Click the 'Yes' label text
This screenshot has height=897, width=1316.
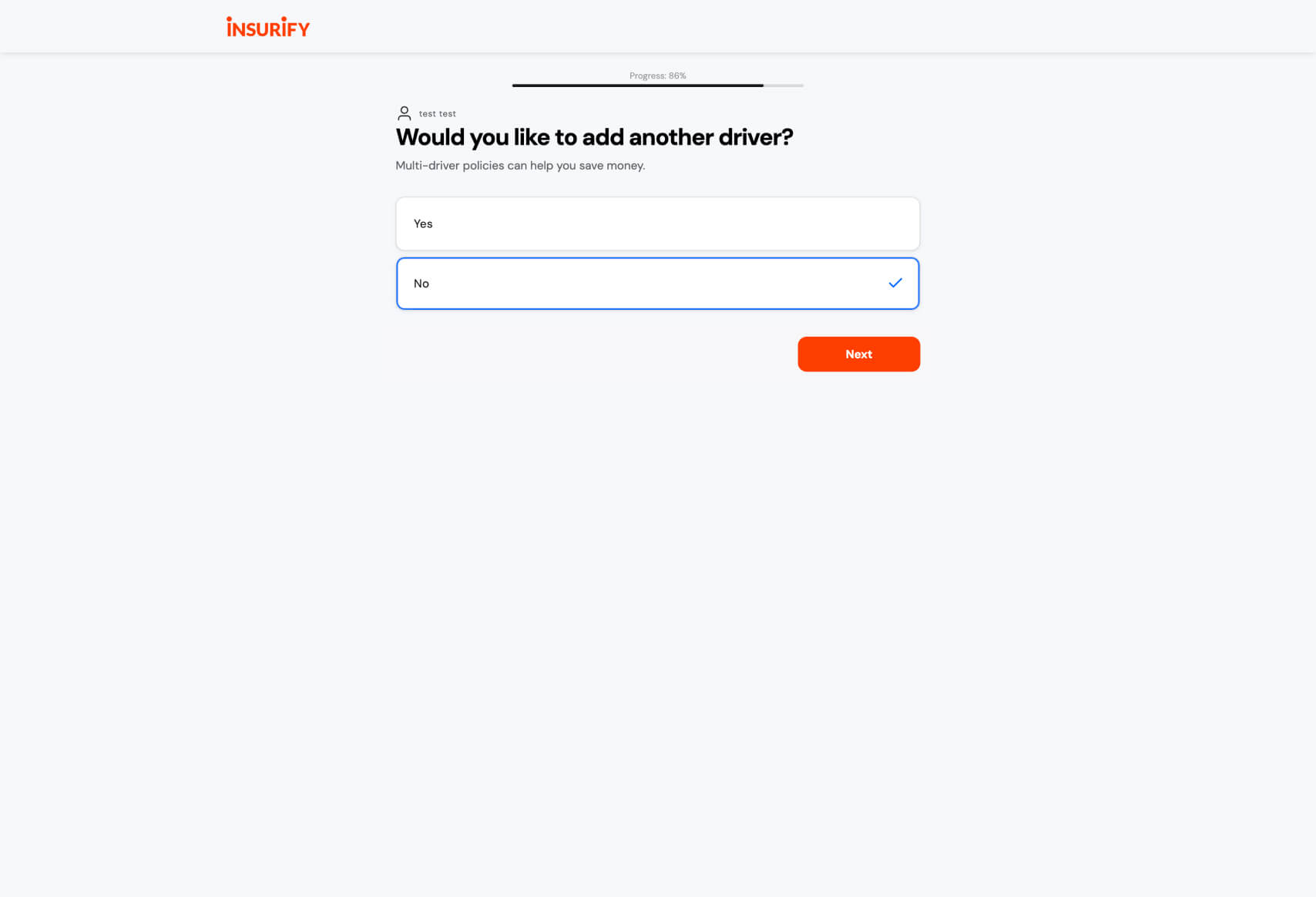click(x=423, y=223)
